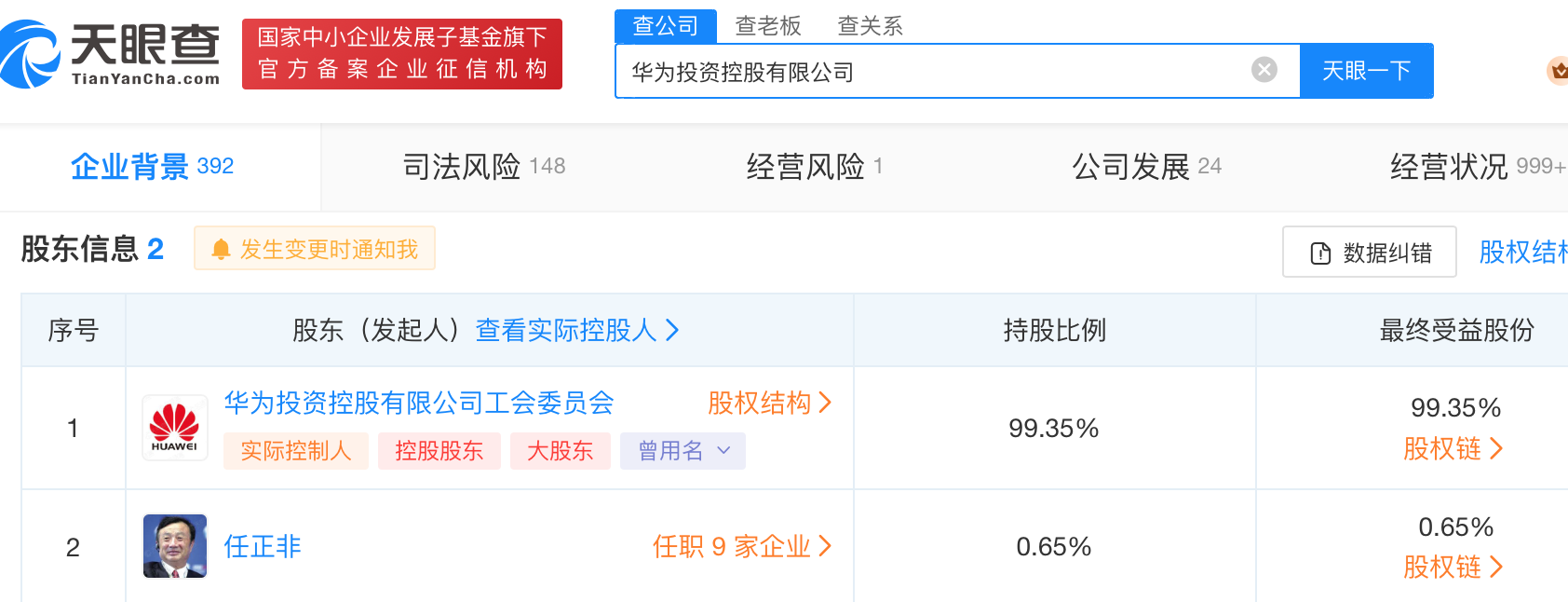Click the 天眼一下 search button
This screenshot has height=602, width=1568.
tap(1366, 71)
